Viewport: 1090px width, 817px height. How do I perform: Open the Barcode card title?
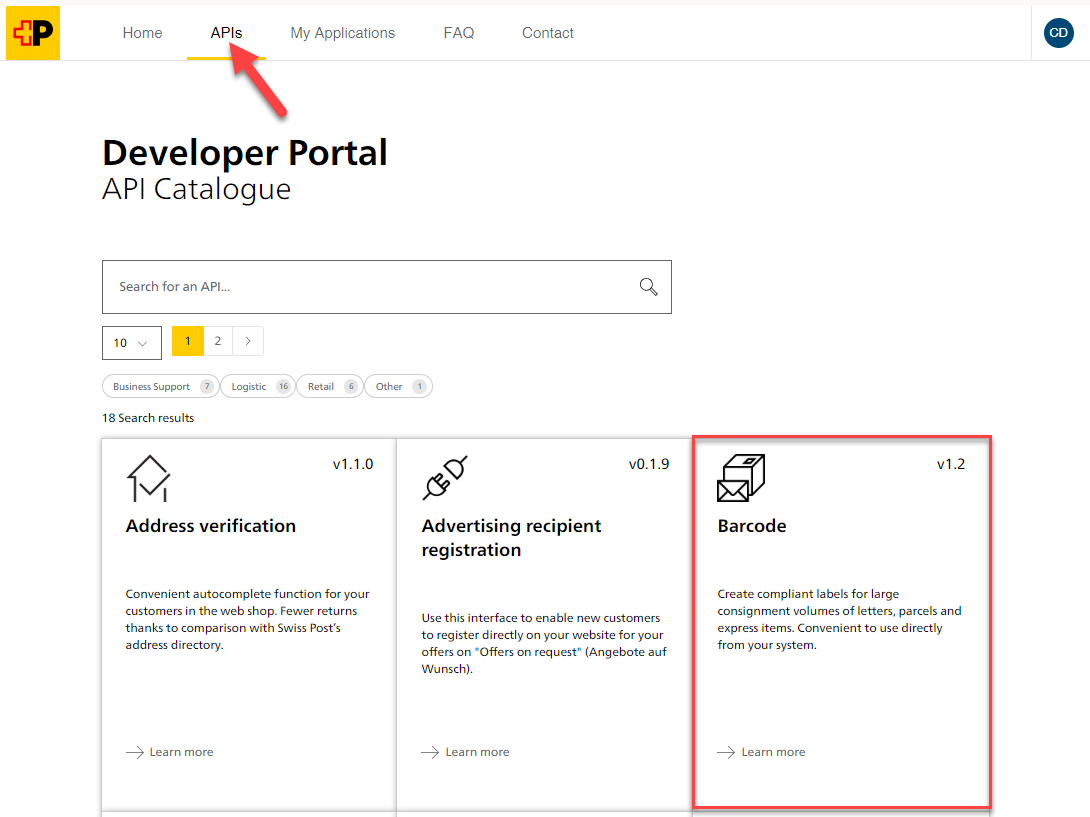752,526
